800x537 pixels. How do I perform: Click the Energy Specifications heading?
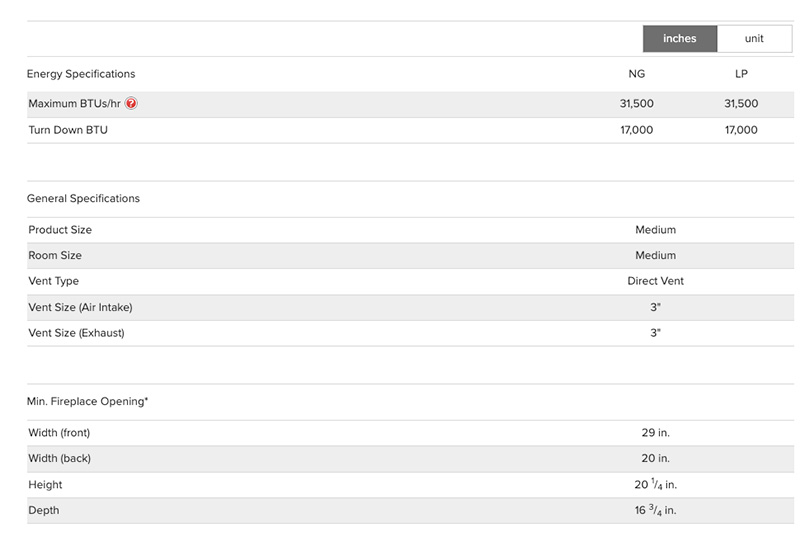81,74
